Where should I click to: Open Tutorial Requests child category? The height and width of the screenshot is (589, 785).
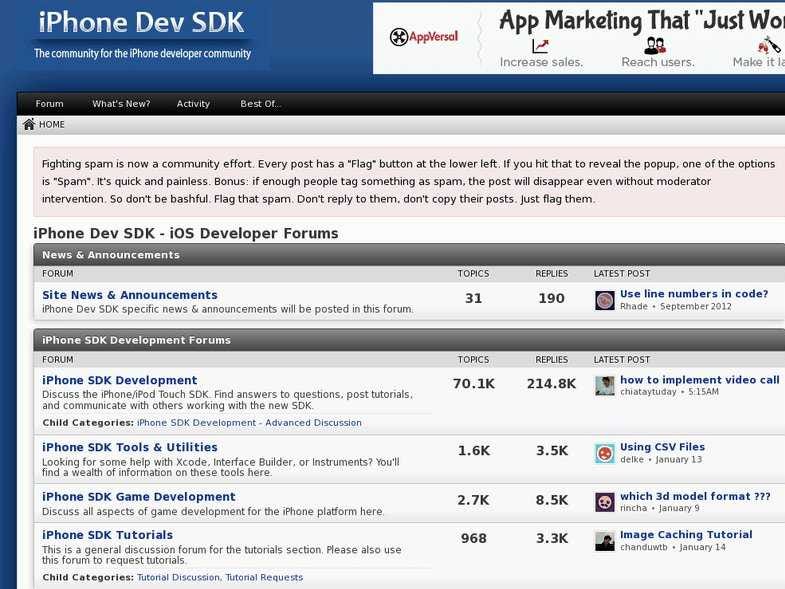[264, 577]
